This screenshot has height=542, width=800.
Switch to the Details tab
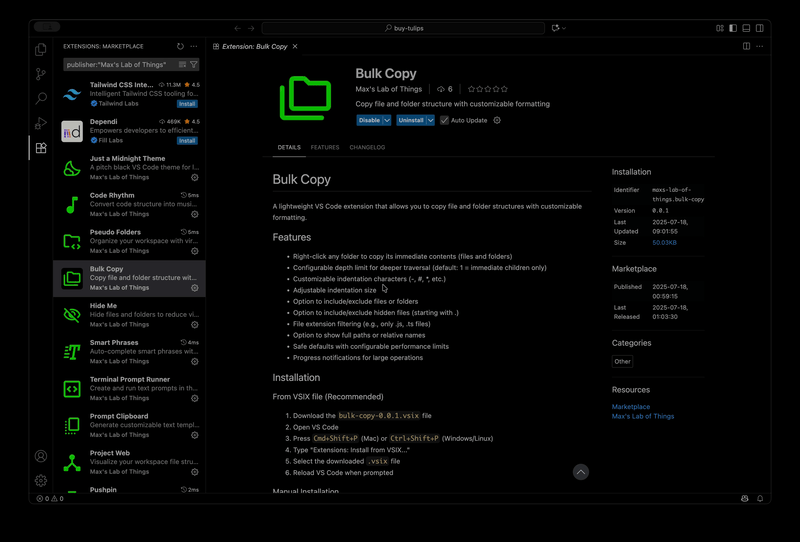coord(289,147)
